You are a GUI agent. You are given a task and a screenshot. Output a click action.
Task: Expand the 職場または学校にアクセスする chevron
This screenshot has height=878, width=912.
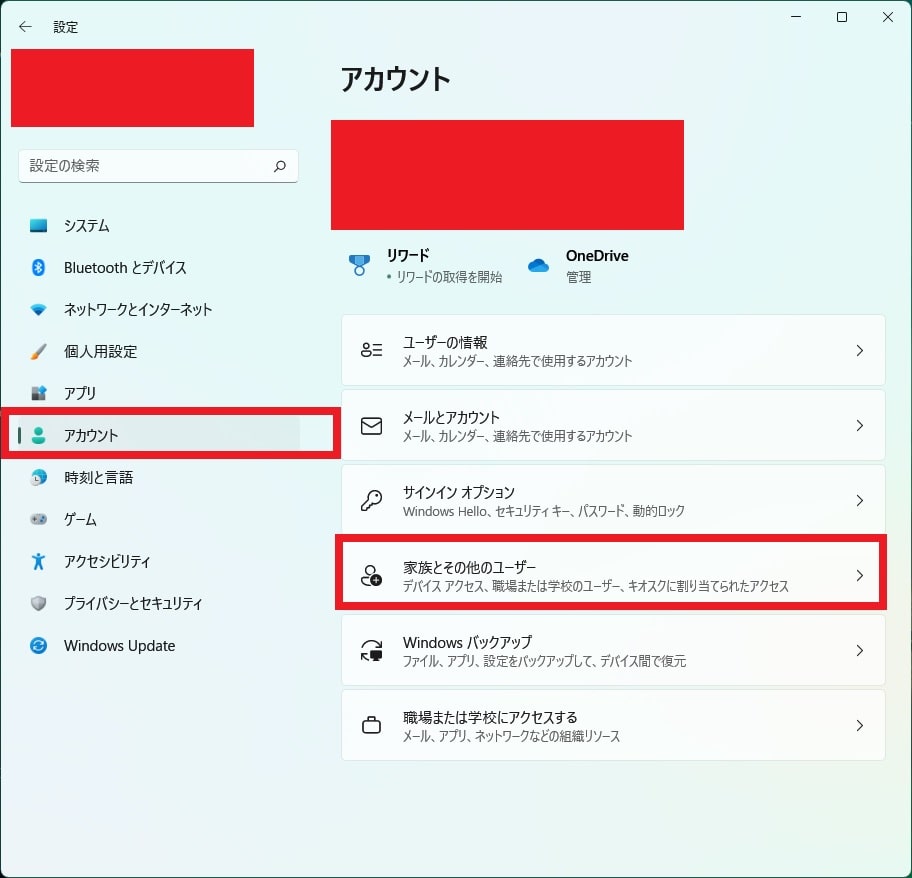860,725
